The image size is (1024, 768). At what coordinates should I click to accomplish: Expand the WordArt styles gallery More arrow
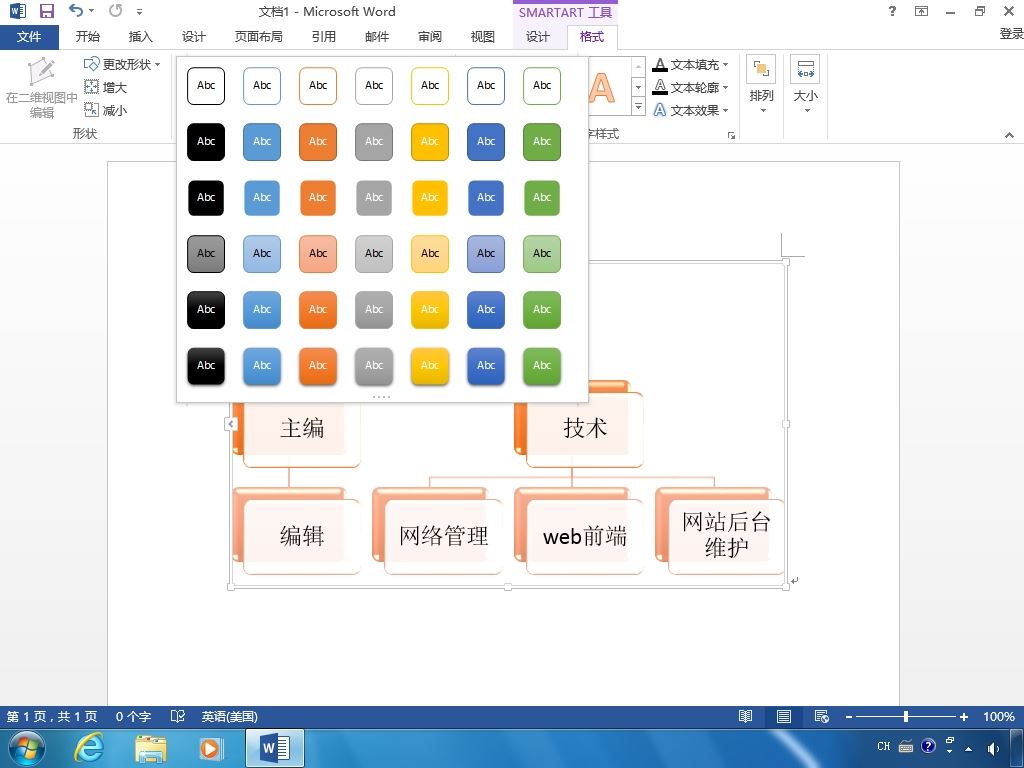point(638,106)
